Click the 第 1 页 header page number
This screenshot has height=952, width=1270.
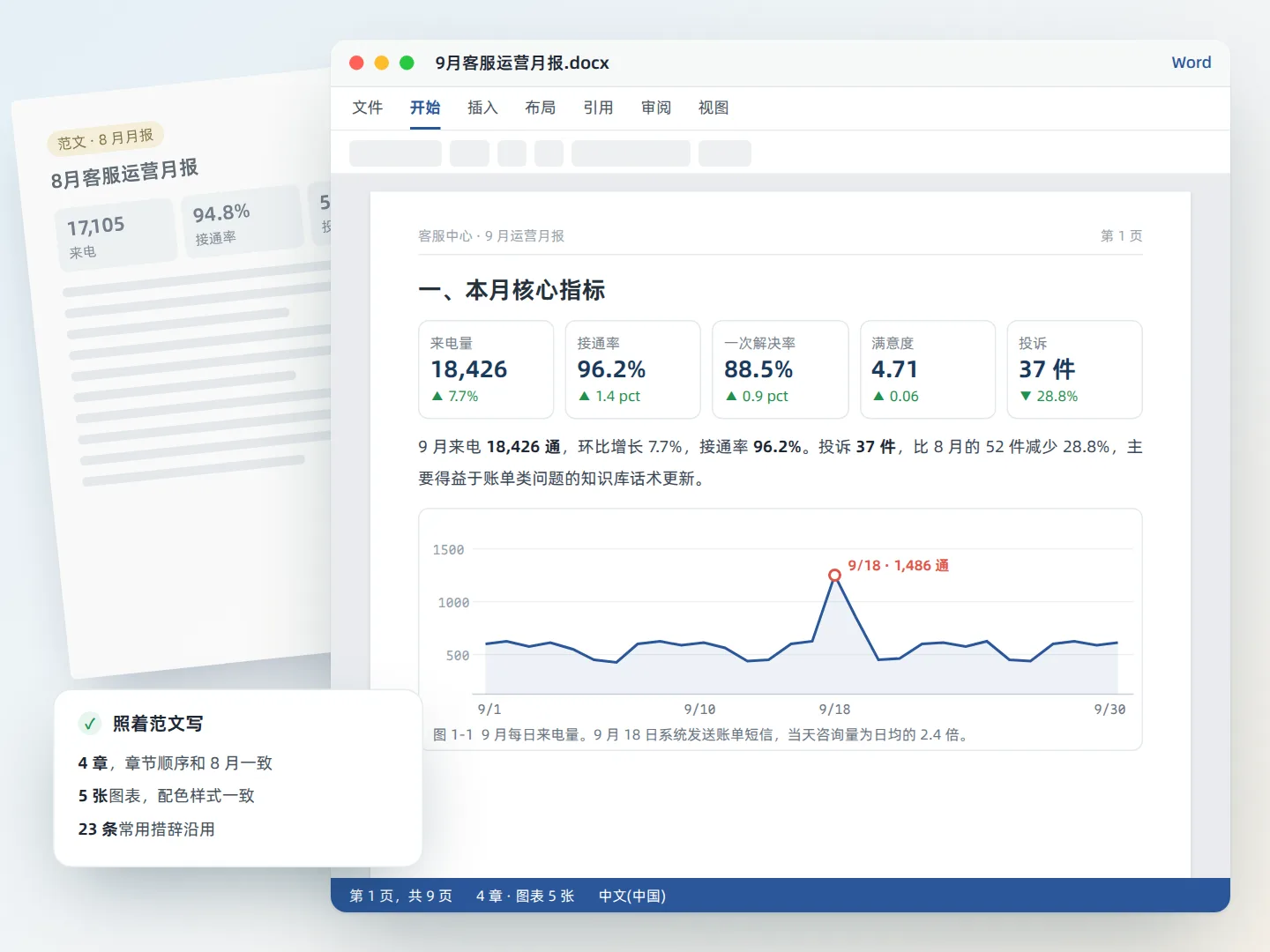1121,235
